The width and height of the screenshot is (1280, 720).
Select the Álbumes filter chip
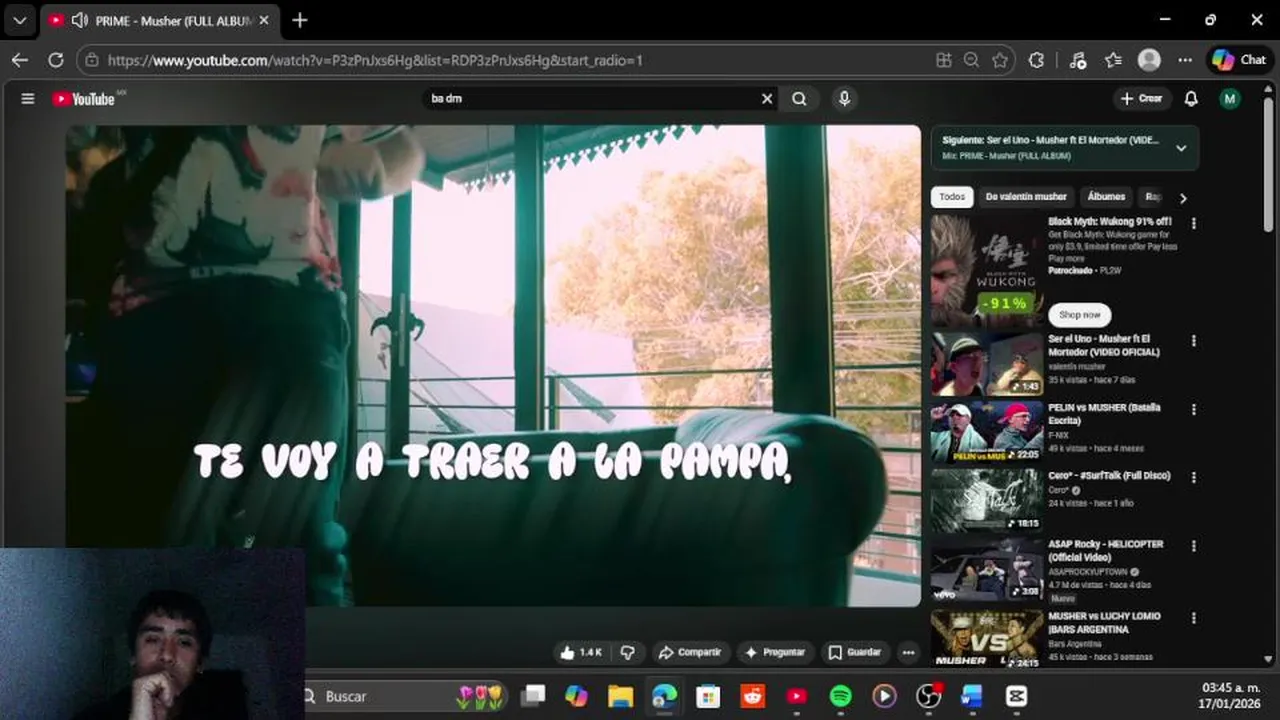[1106, 197]
